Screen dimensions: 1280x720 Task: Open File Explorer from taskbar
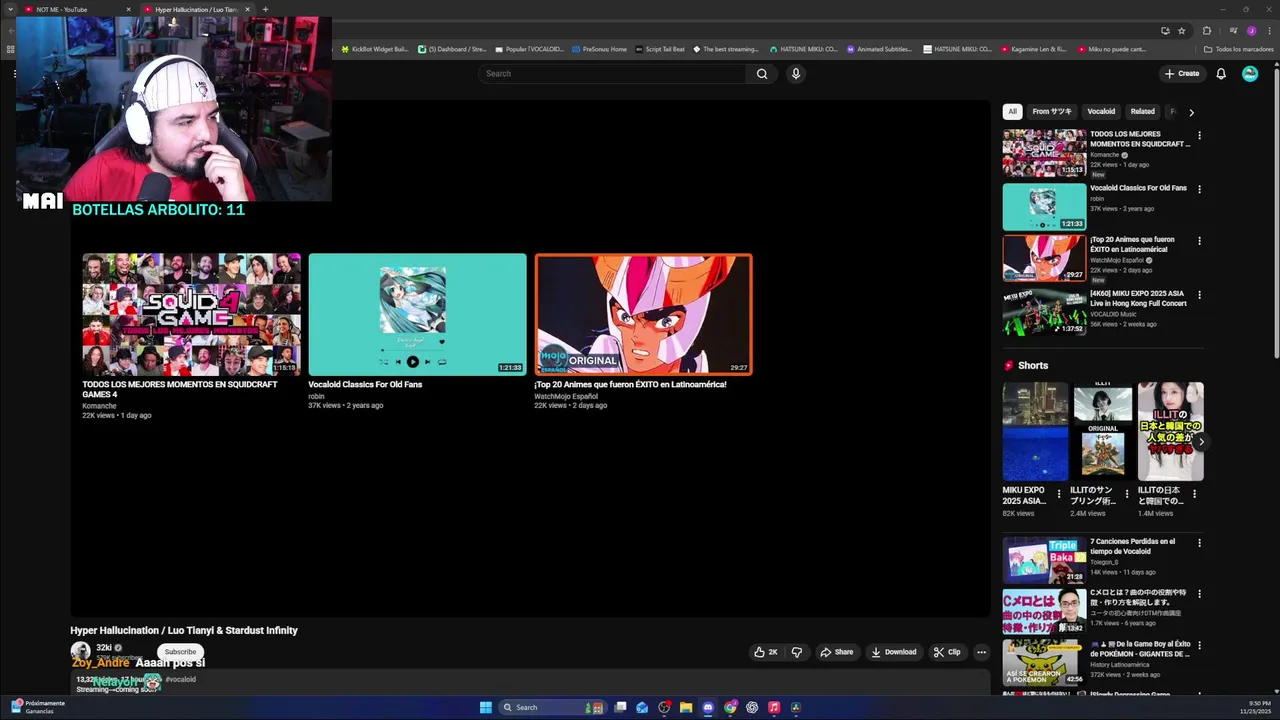pos(686,707)
